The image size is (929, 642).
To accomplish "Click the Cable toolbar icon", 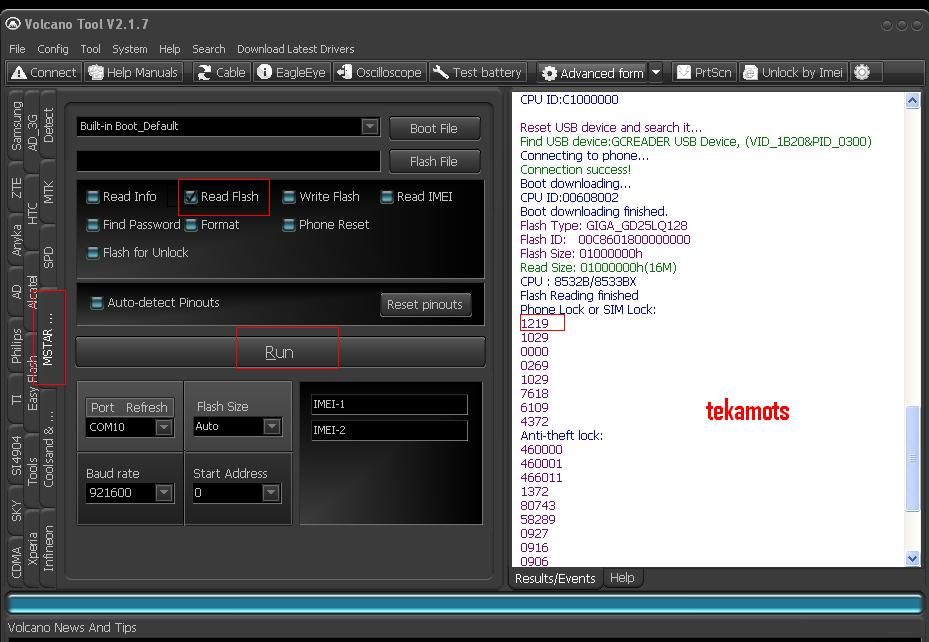I will coord(221,72).
